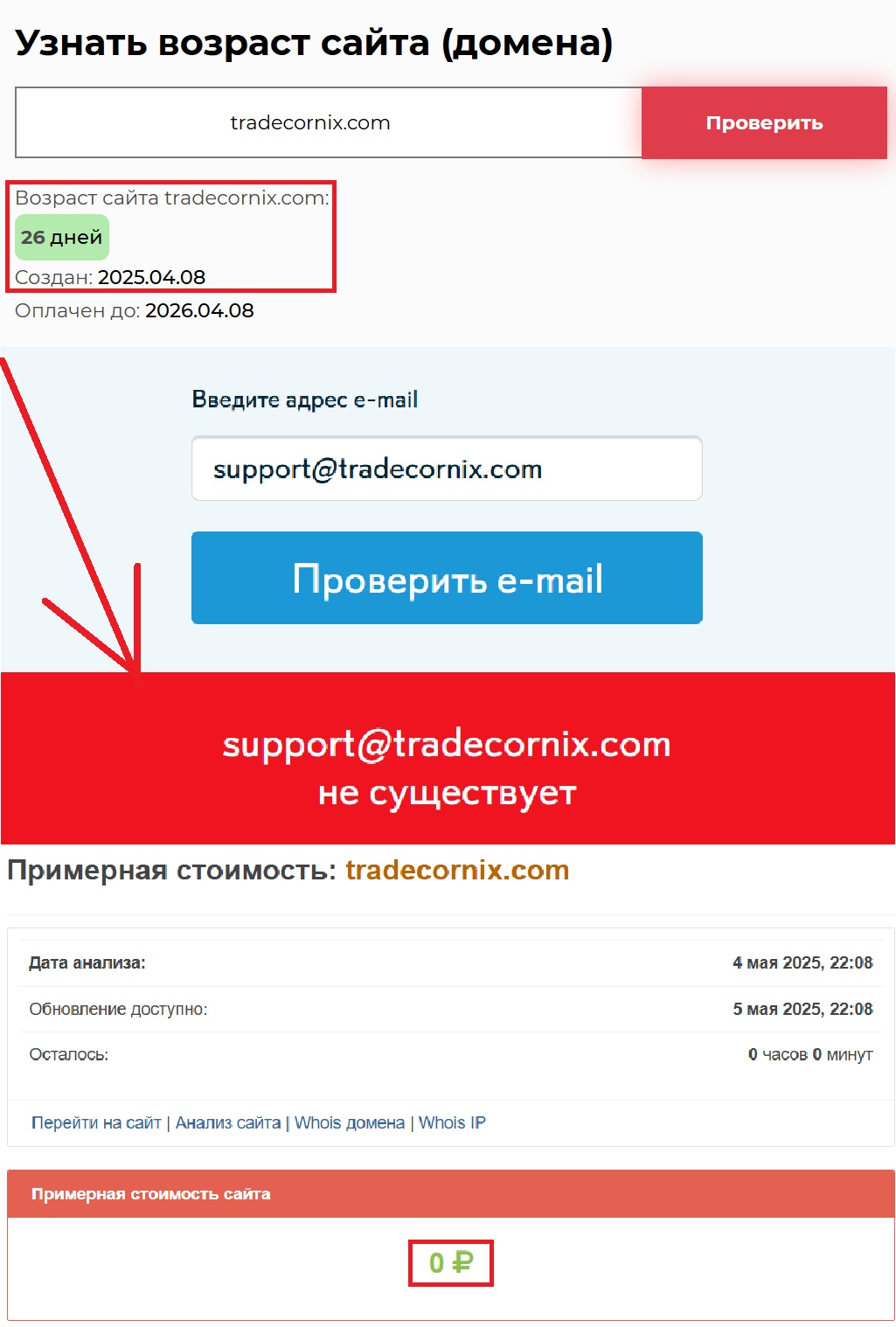Click the Дата анализа value 4 мая 2025

point(802,962)
